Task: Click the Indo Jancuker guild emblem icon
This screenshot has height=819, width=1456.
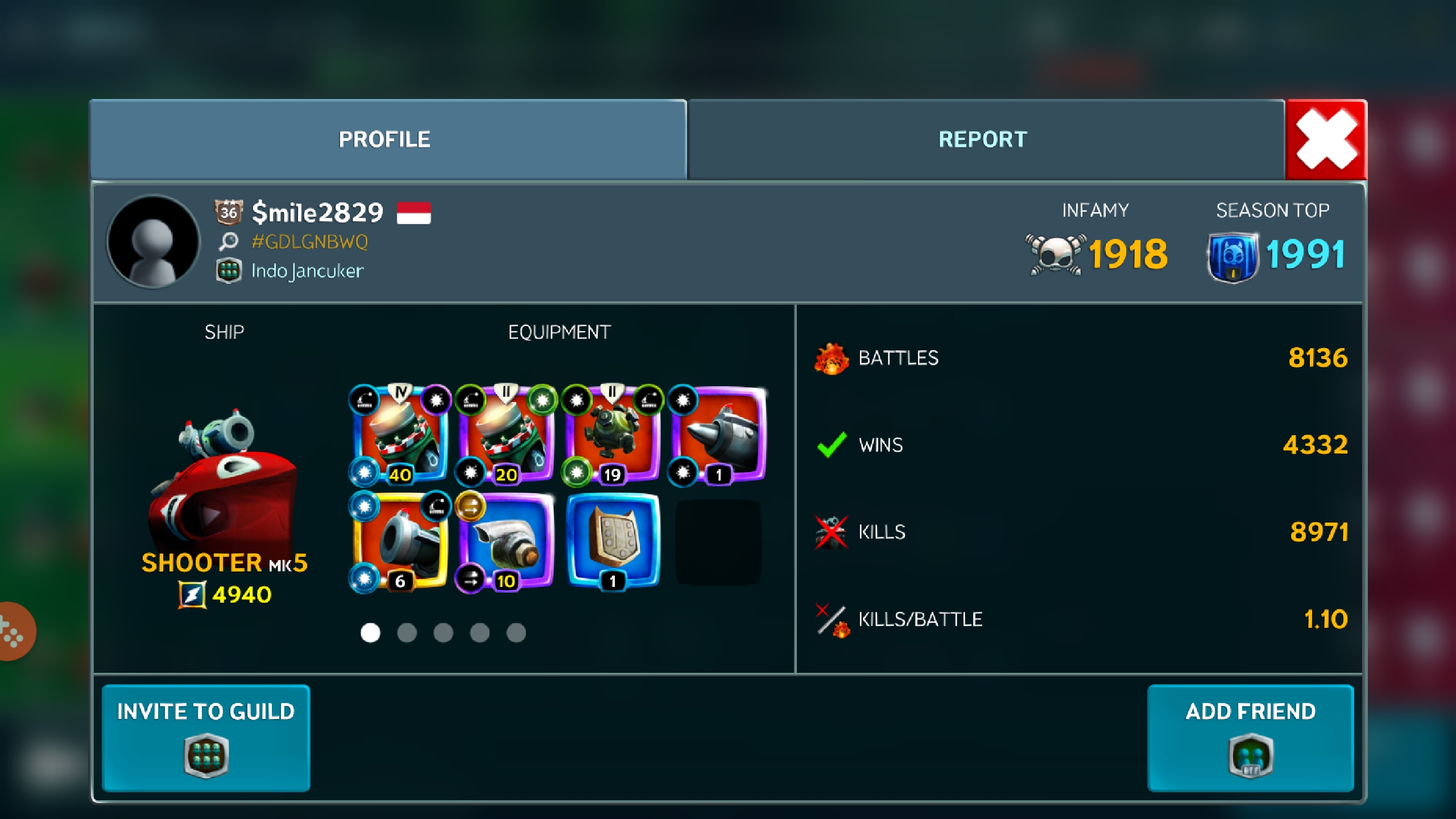Action: [x=229, y=271]
